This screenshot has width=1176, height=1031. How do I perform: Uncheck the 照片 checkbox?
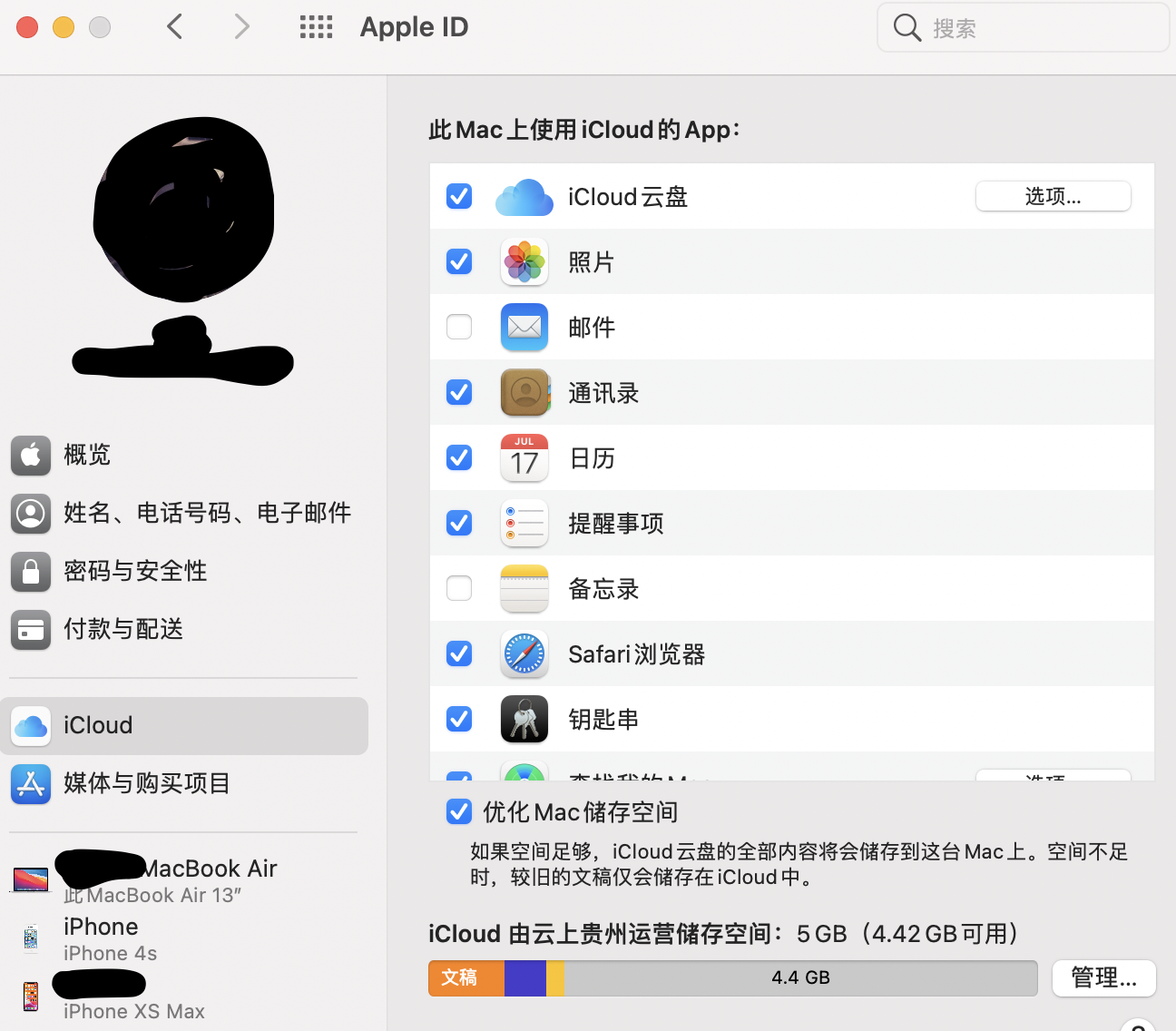pos(459,261)
